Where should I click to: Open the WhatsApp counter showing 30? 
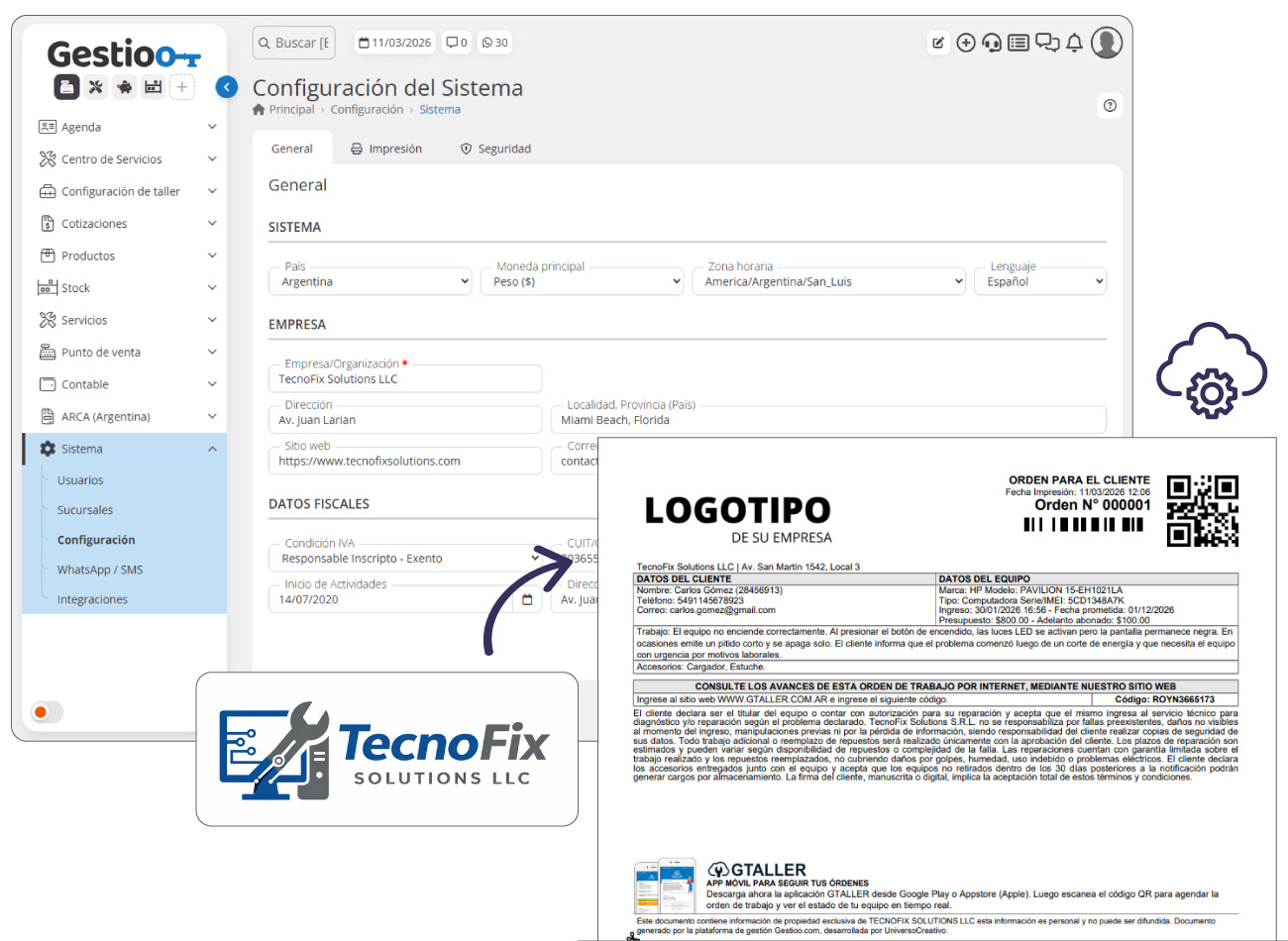[x=494, y=43]
